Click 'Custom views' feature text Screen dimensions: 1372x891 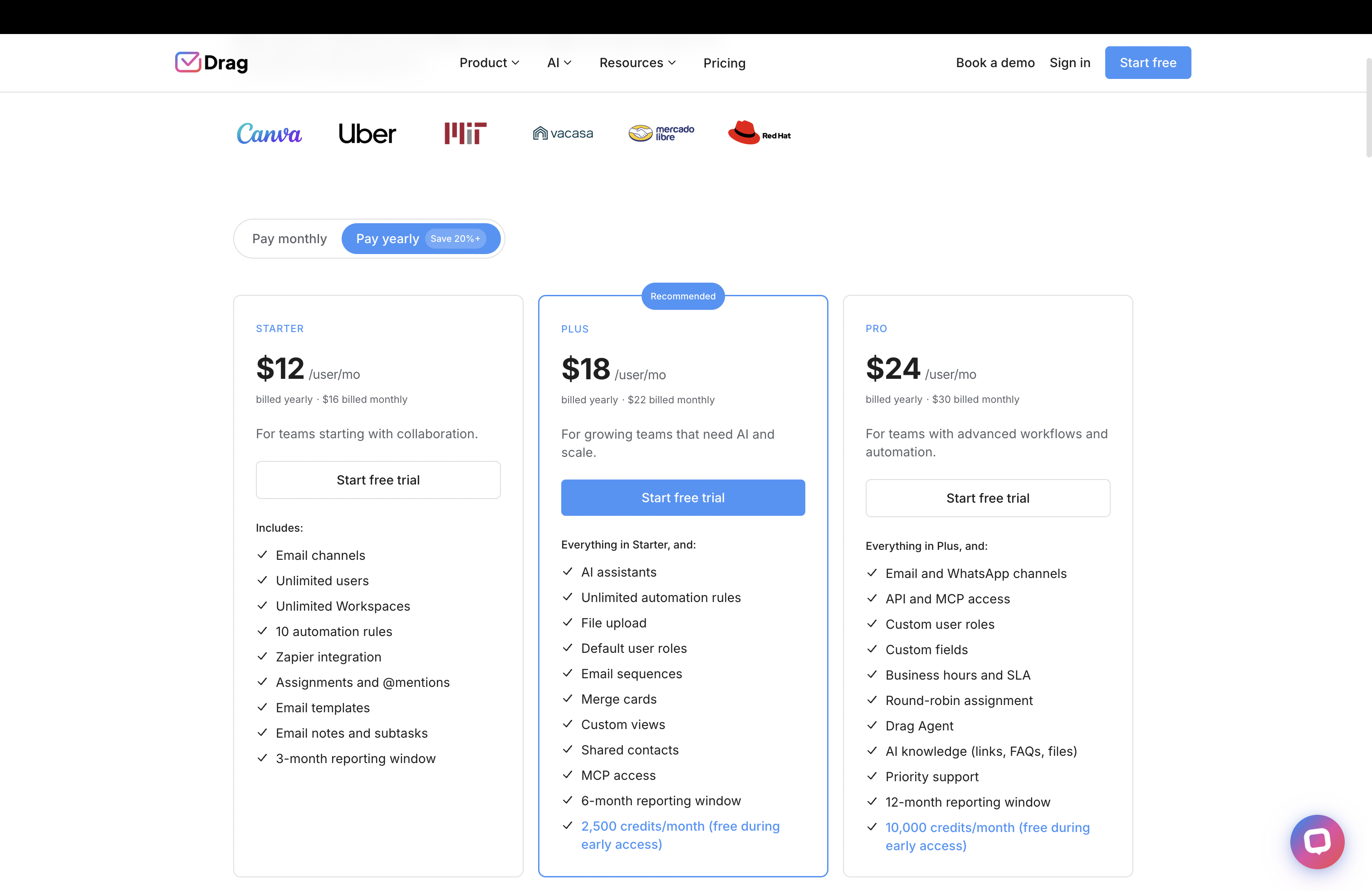pos(622,725)
